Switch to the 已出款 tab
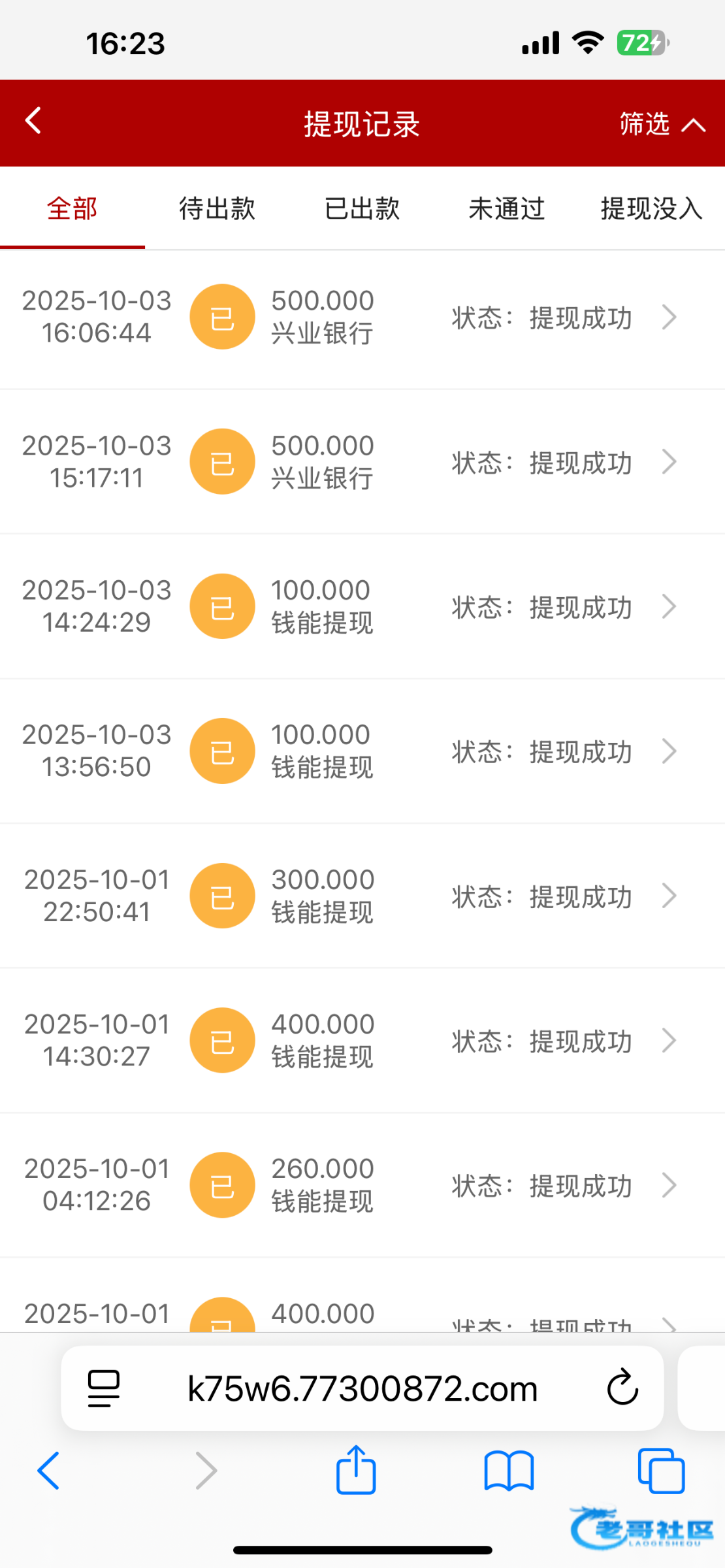This screenshot has height=1568, width=725. click(362, 209)
